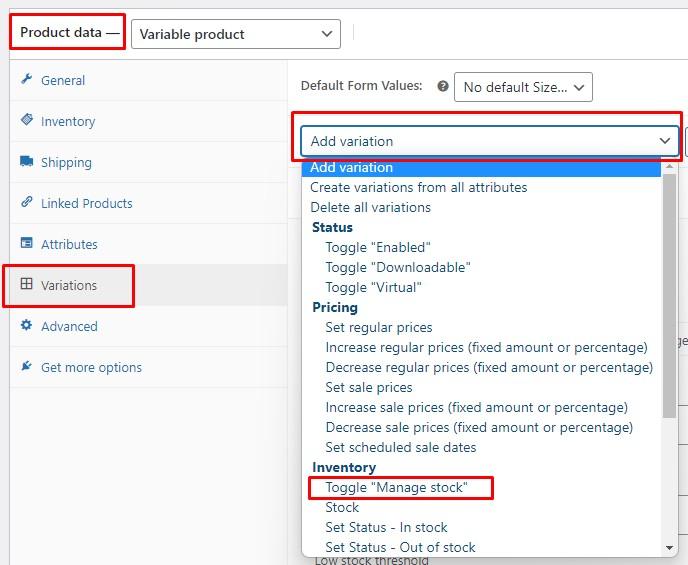Viewport: 688px width, 565px height.
Task: Click the Inventory tag icon
Action: [27, 121]
